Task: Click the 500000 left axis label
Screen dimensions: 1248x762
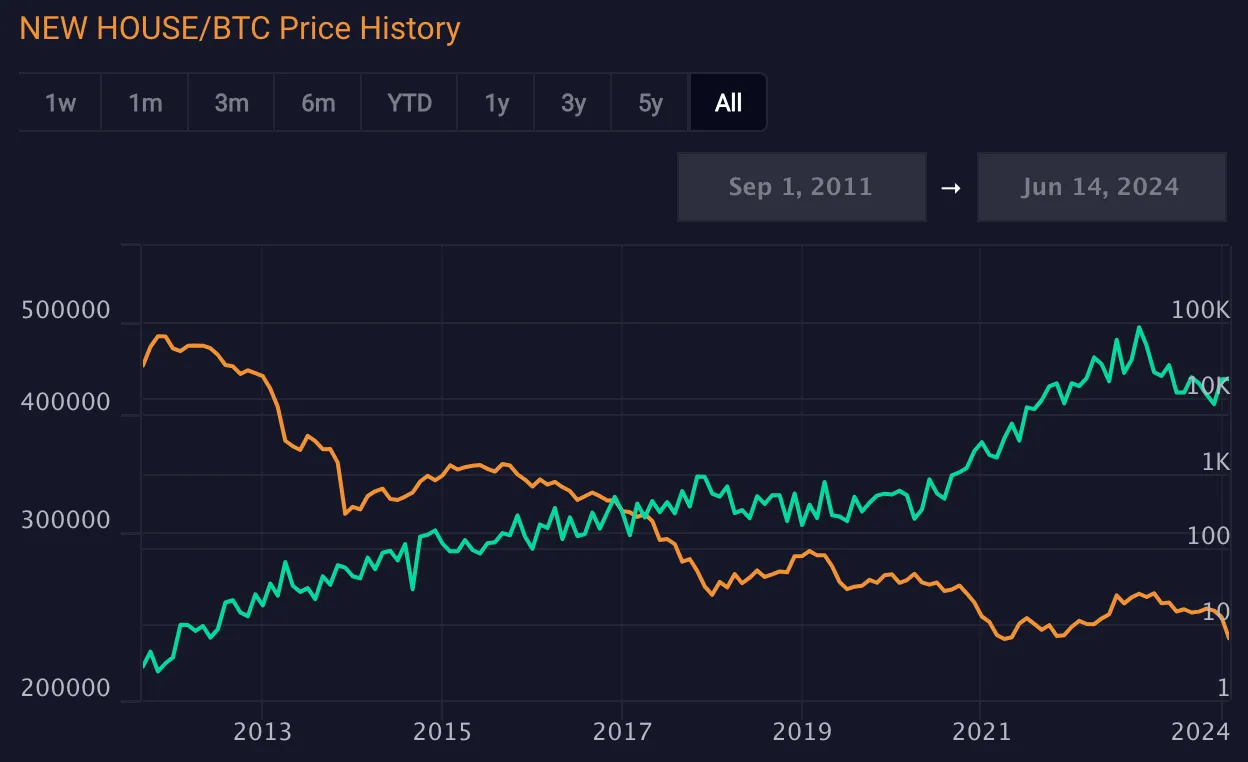Action: click(x=66, y=311)
